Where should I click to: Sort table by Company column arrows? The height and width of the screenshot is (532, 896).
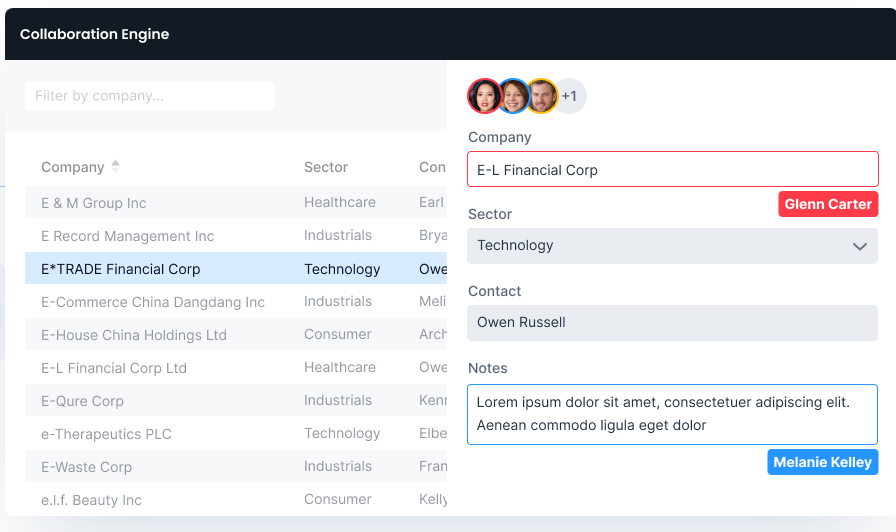115,167
